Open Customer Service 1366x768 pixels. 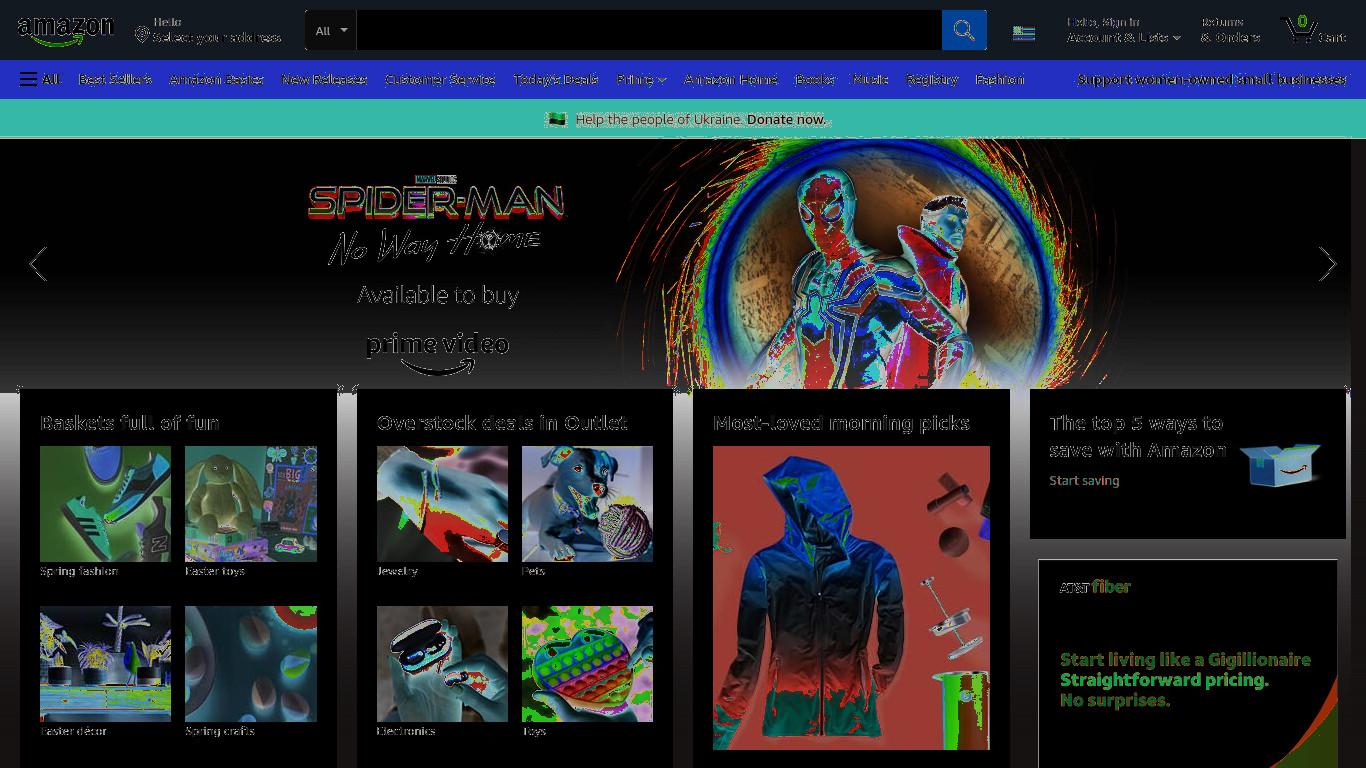(440, 79)
